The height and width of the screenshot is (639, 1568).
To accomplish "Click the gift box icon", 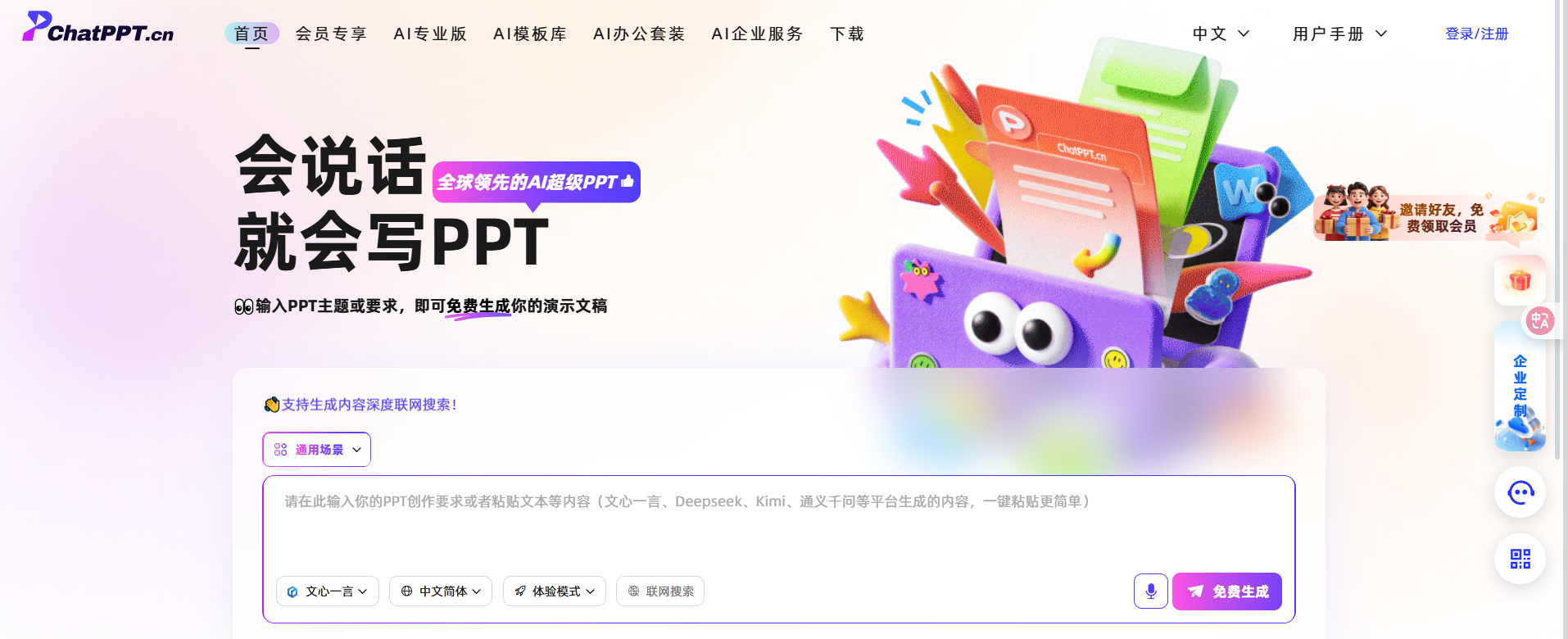I will (x=1520, y=280).
